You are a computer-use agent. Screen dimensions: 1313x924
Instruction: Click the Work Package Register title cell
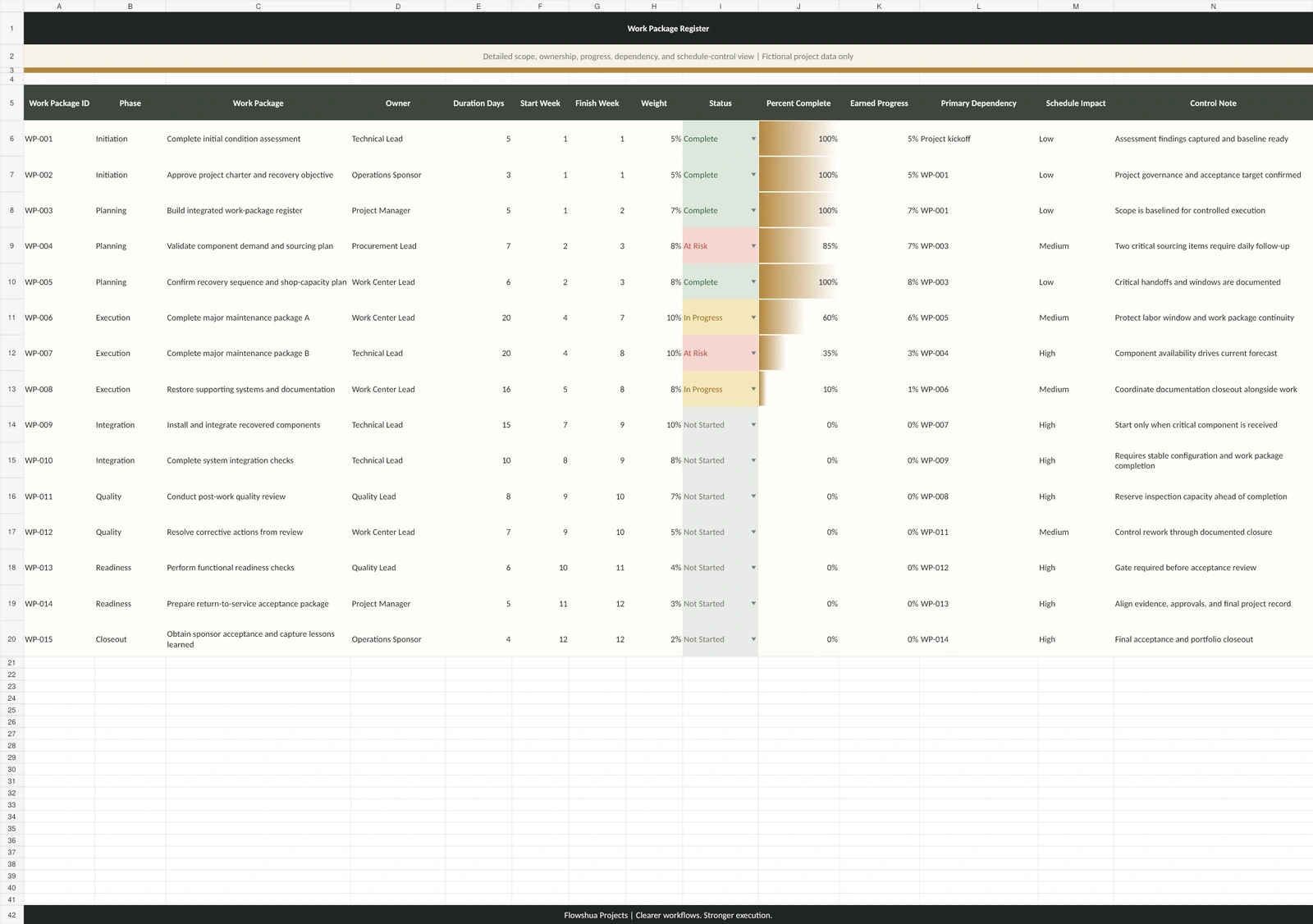668,28
